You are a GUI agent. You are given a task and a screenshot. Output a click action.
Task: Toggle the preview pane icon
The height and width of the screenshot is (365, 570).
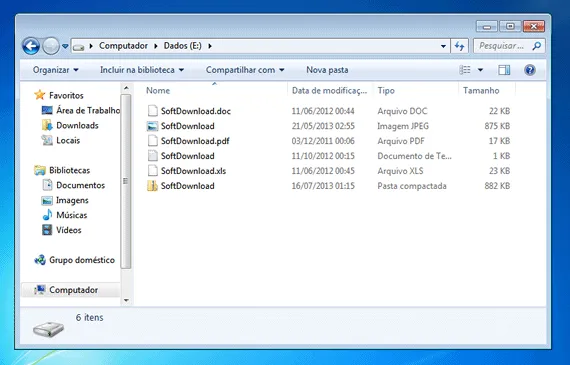pos(504,70)
